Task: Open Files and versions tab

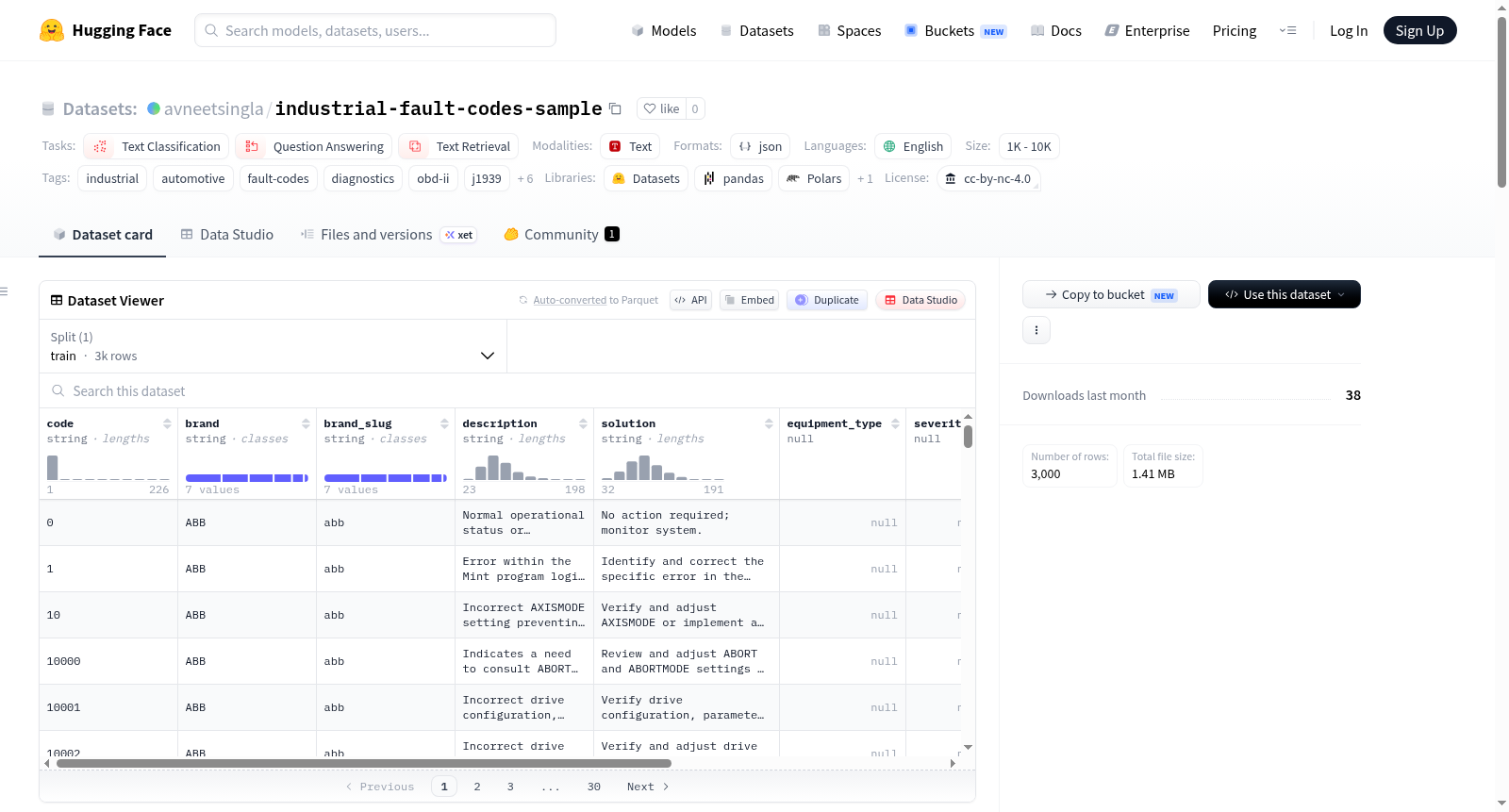Action: click(389, 235)
